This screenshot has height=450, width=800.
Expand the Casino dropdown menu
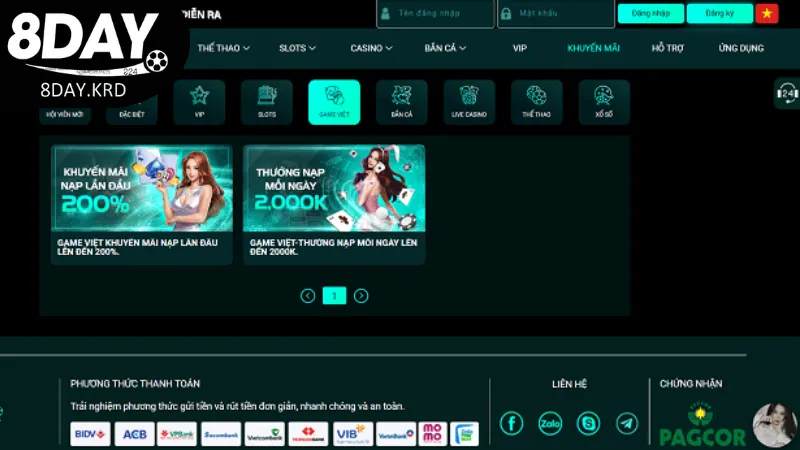coord(371,48)
